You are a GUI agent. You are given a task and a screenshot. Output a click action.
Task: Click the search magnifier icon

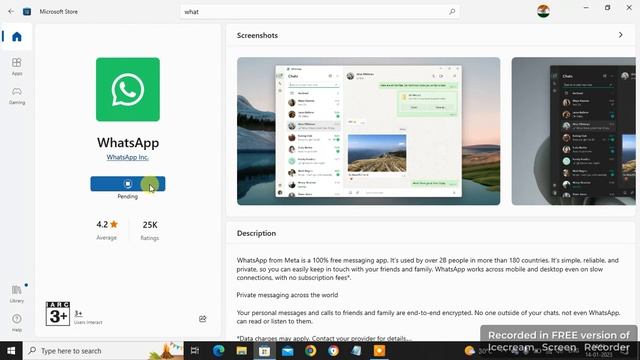[x=452, y=11]
